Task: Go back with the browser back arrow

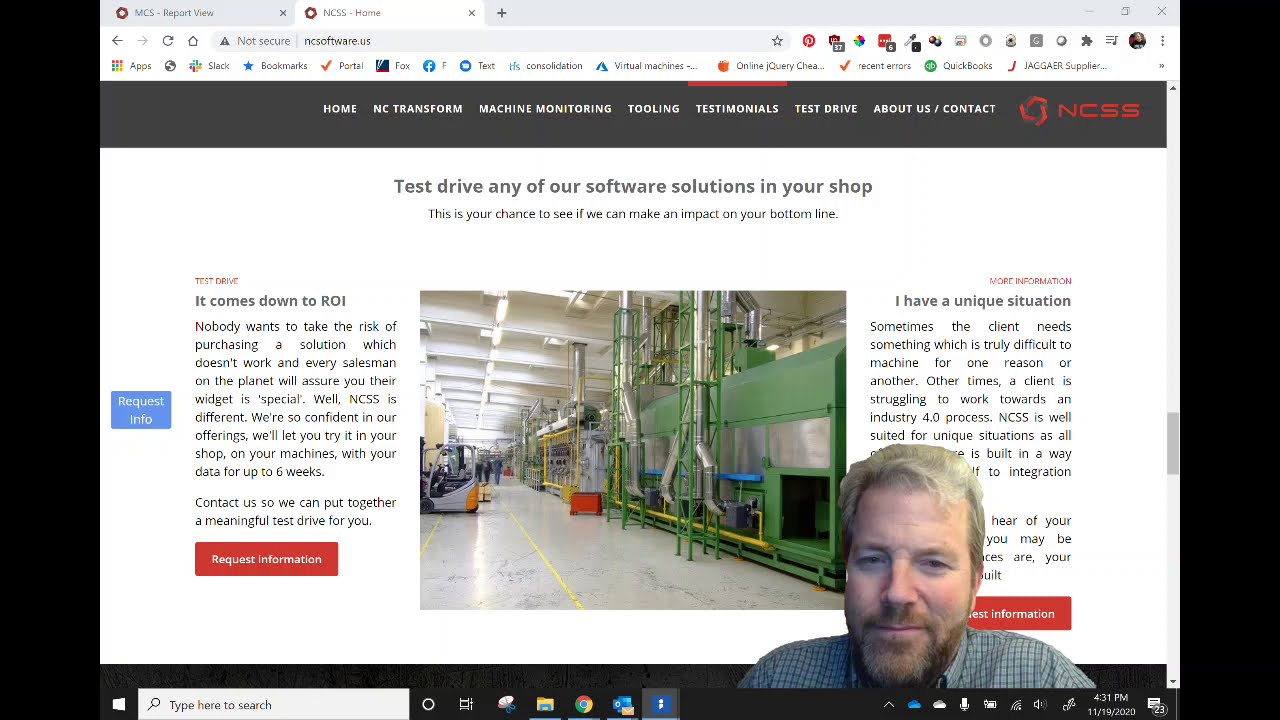Action: (117, 41)
